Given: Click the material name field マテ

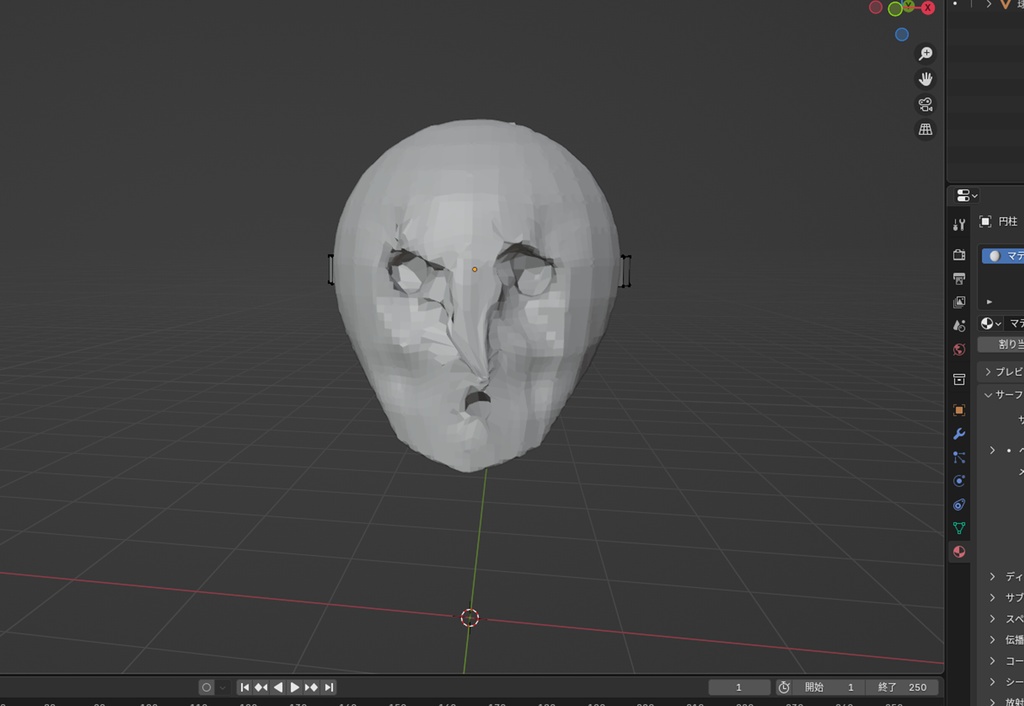Looking at the screenshot, I should click(1014, 323).
